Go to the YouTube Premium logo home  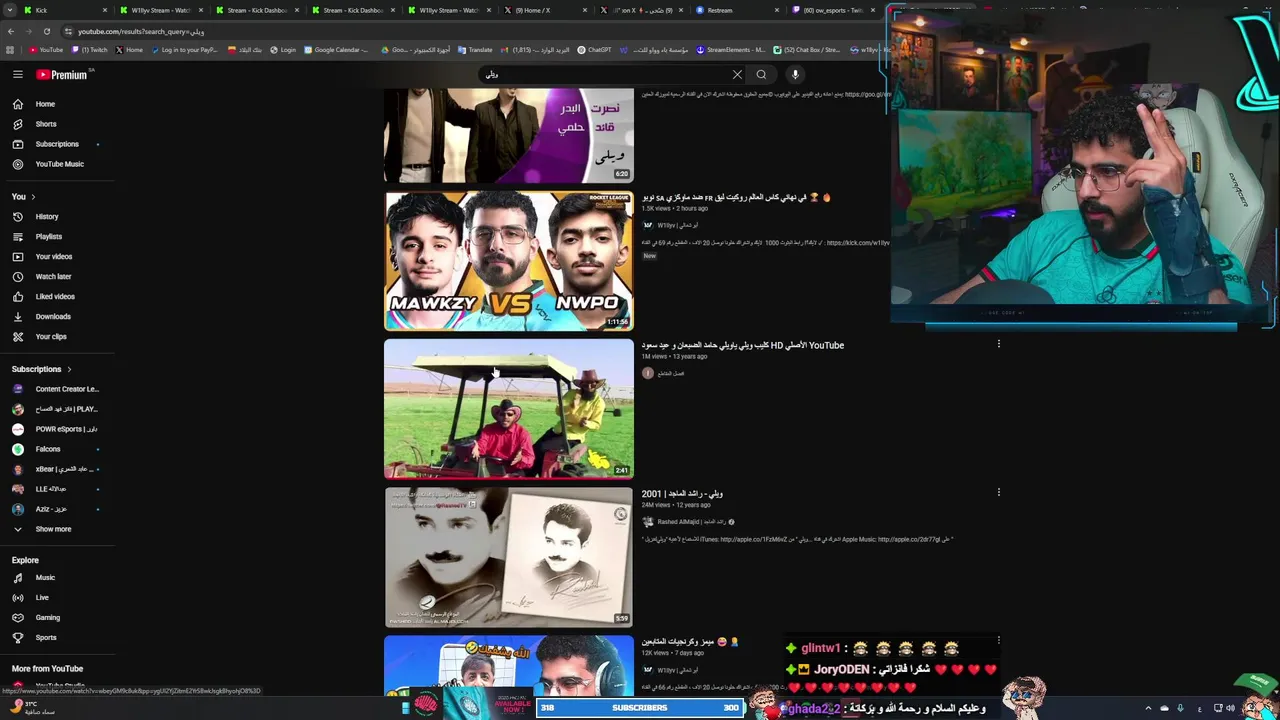tap(62, 75)
